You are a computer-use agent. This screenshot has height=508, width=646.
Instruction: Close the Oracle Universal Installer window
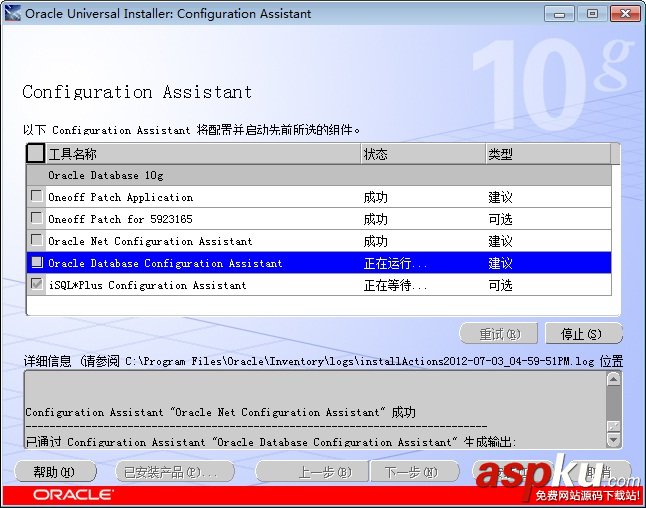625,14
